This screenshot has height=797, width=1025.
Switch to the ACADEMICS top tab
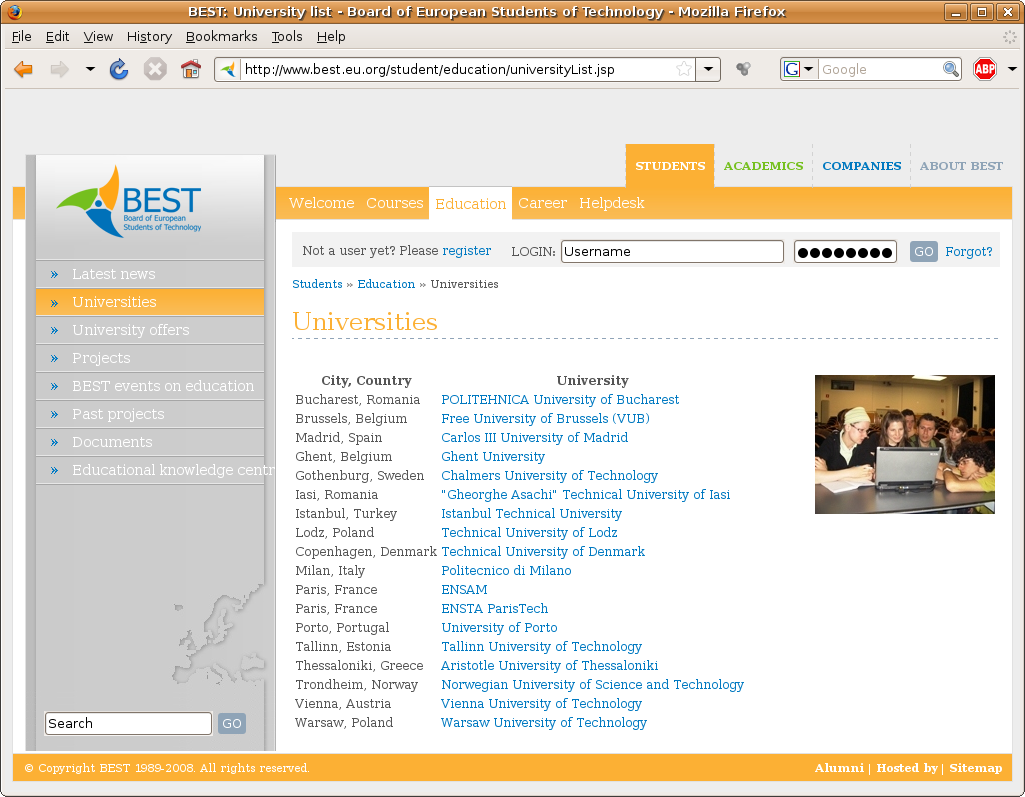coord(763,166)
